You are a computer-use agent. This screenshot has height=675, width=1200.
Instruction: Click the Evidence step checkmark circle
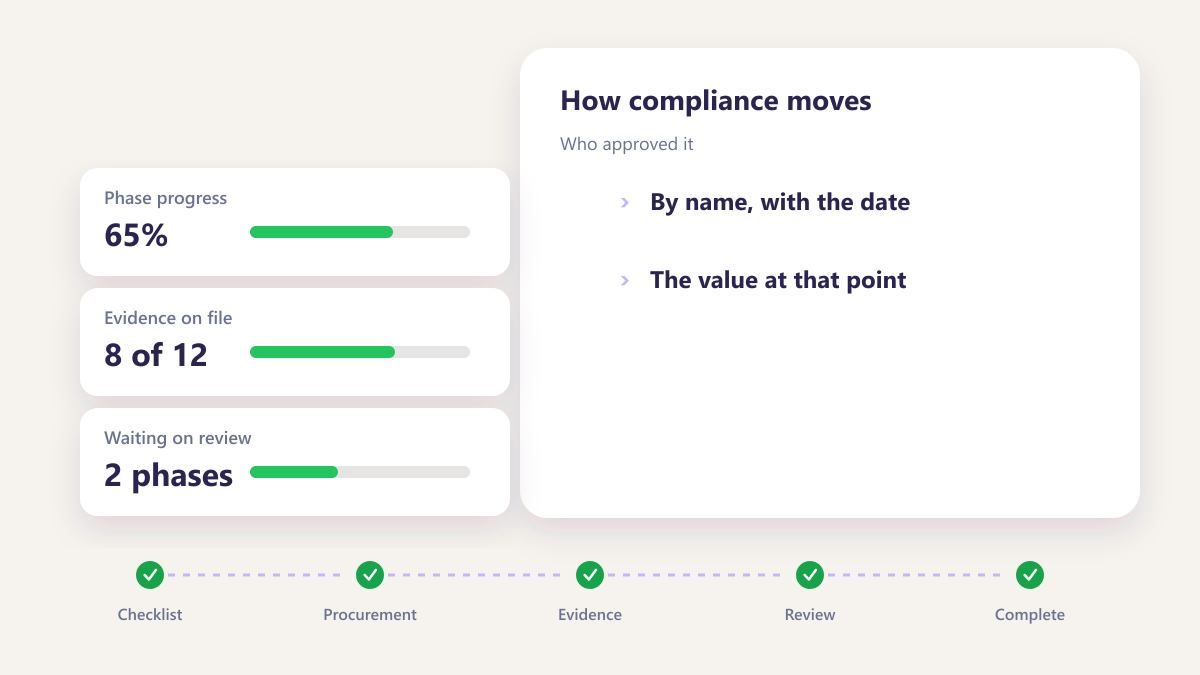pos(590,575)
